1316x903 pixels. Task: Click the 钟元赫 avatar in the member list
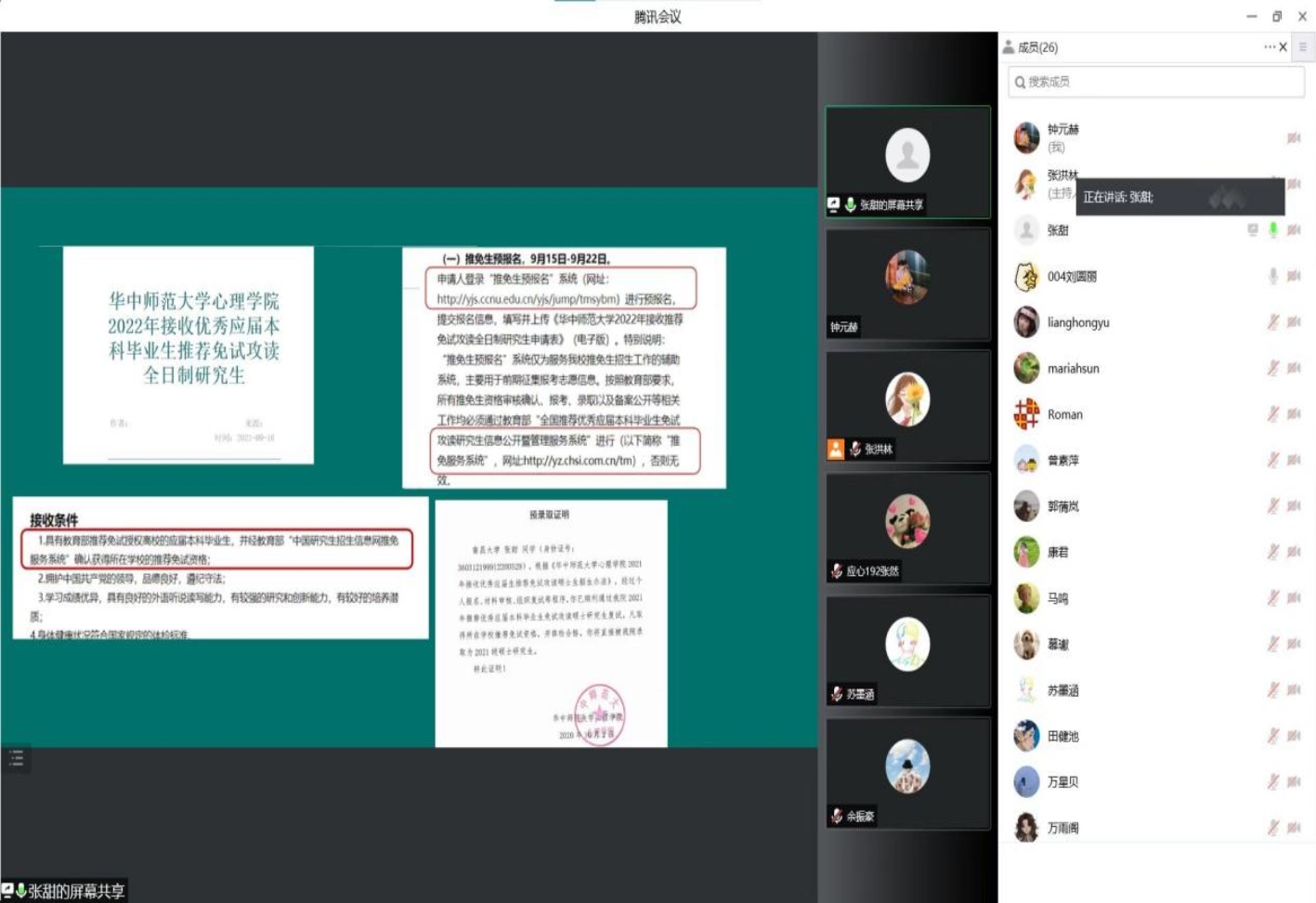1026,137
